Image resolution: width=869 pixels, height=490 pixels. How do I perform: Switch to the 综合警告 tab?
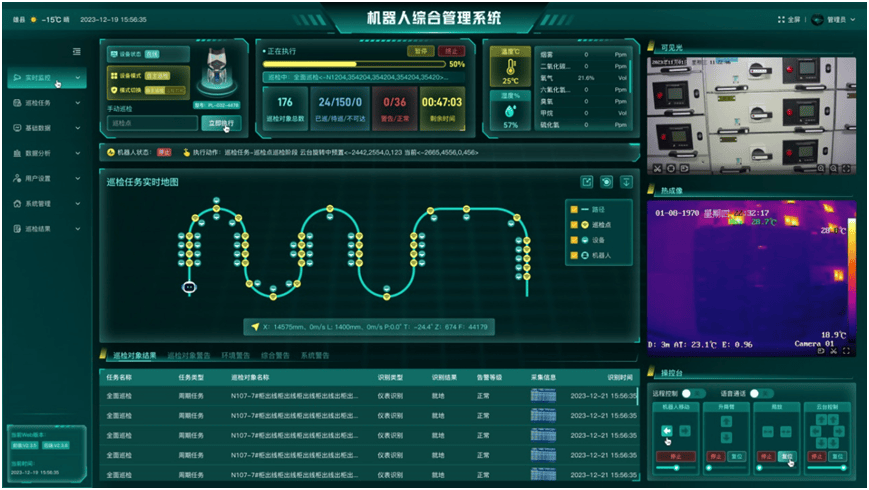(275, 356)
